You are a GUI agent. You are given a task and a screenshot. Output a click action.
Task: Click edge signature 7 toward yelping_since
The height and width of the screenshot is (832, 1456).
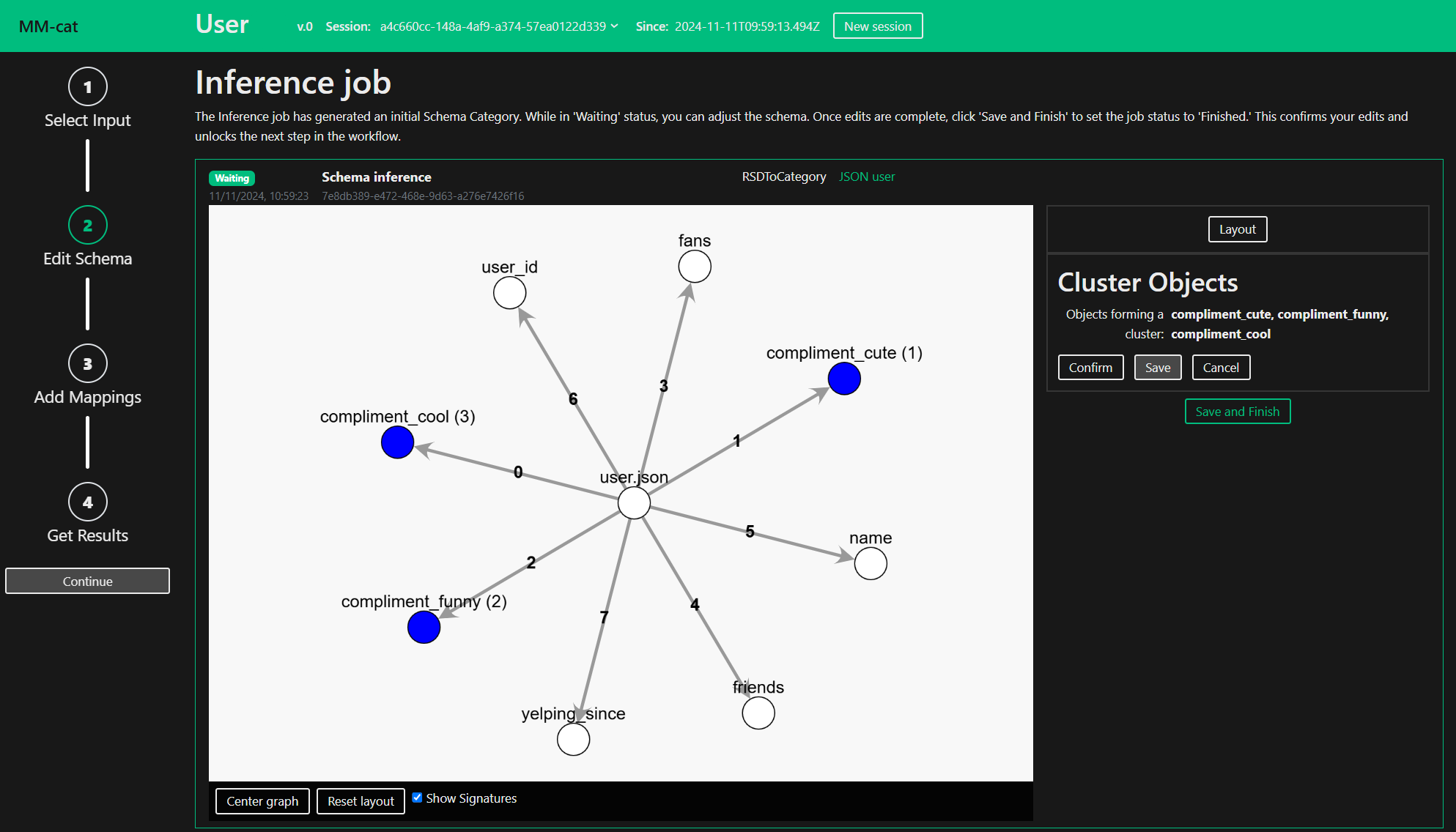pos(604,617)
